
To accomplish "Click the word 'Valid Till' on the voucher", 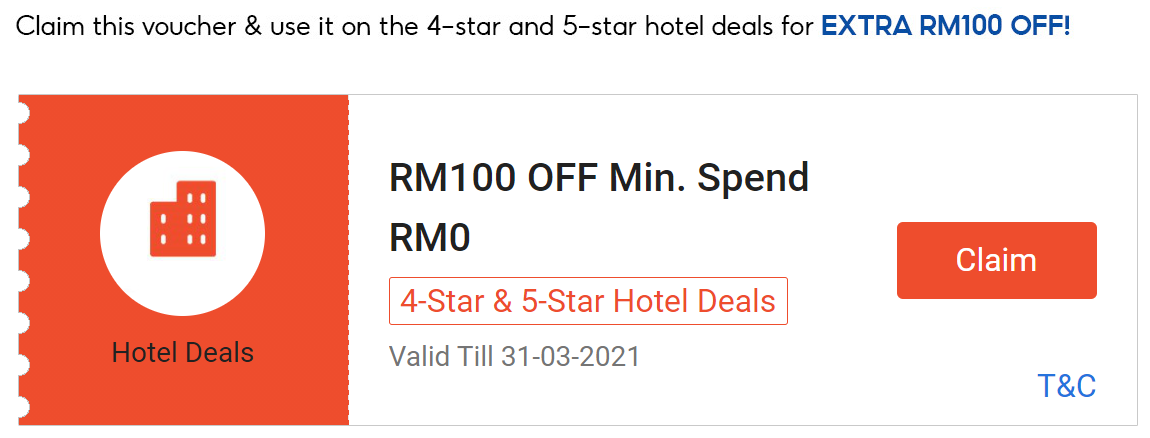I will pyautogui.click(x=440, y=356).
